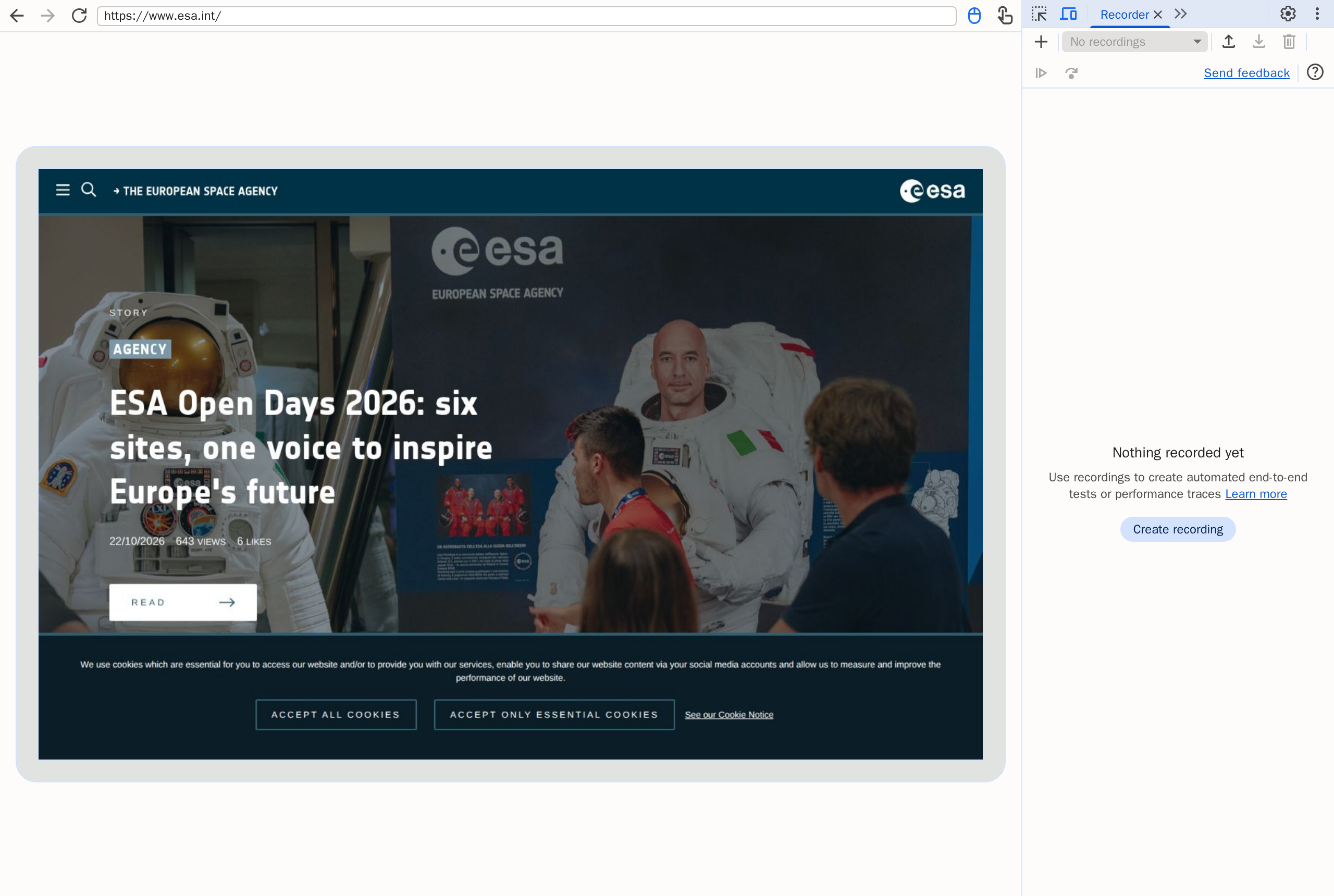
Task: Click the replay recording play icon
Action: point(1041,73)
